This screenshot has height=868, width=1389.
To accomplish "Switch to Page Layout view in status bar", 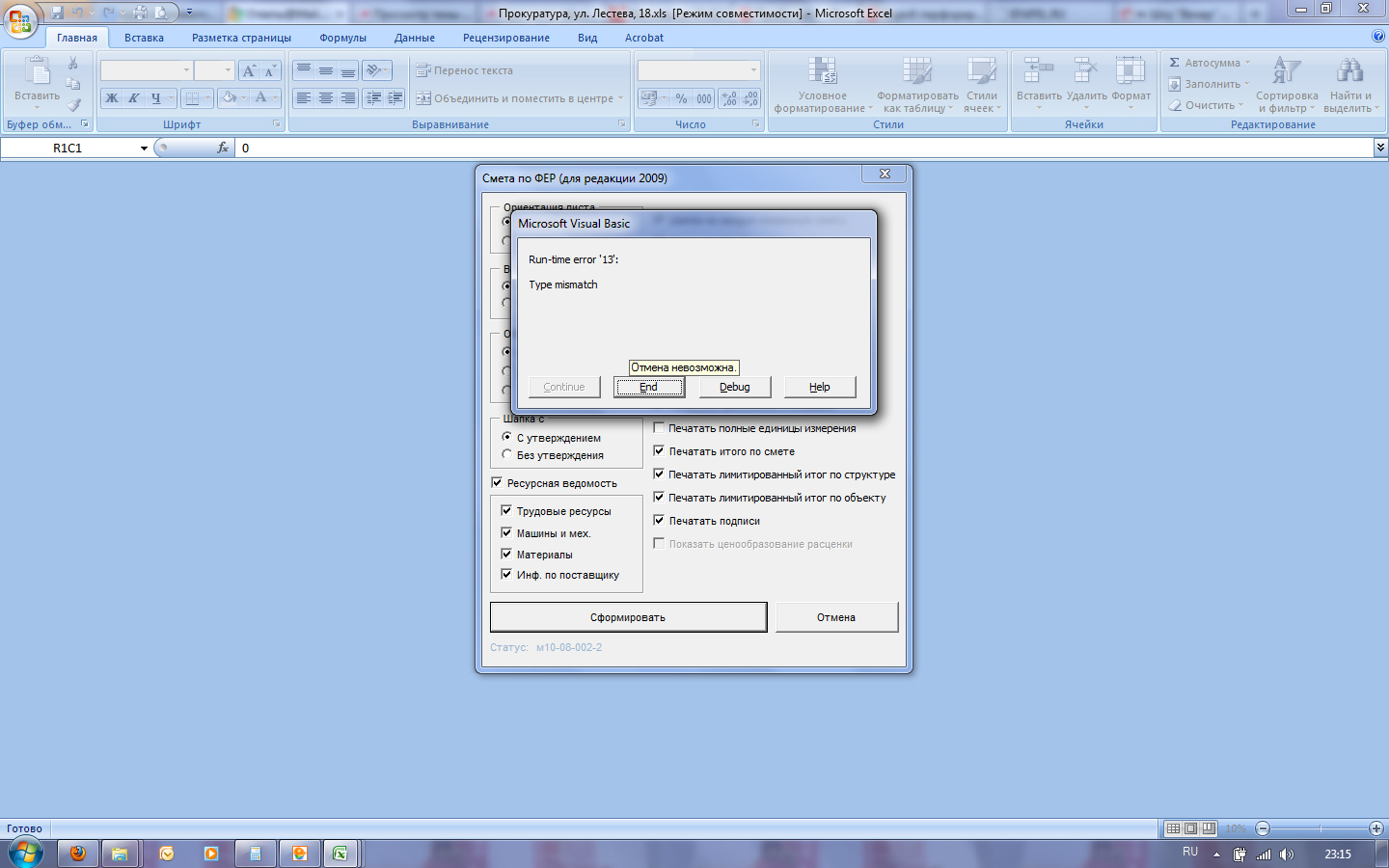I will 1191,828.
